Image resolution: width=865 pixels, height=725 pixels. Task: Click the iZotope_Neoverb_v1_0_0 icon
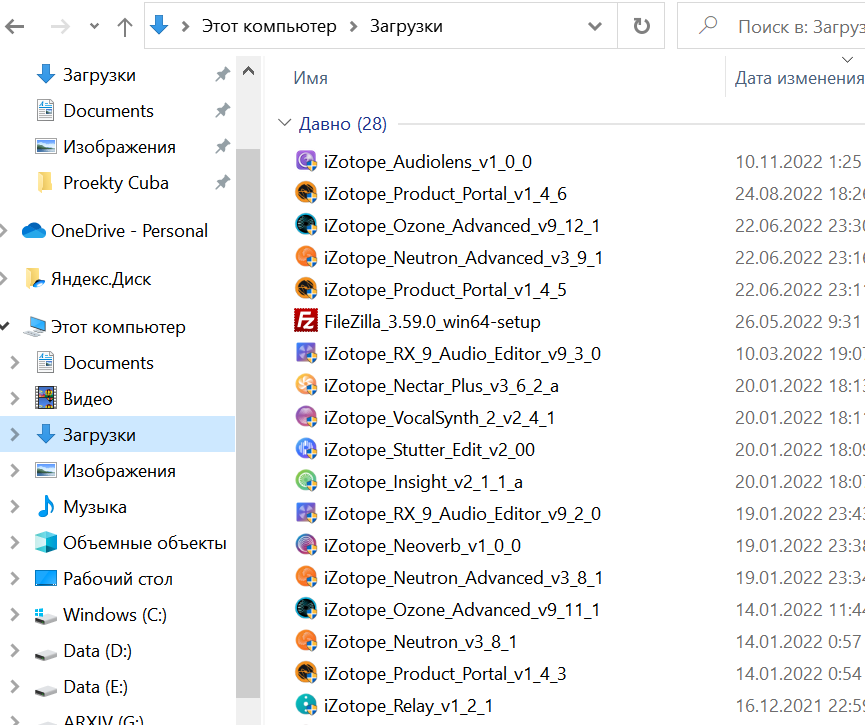pos(306,545)
